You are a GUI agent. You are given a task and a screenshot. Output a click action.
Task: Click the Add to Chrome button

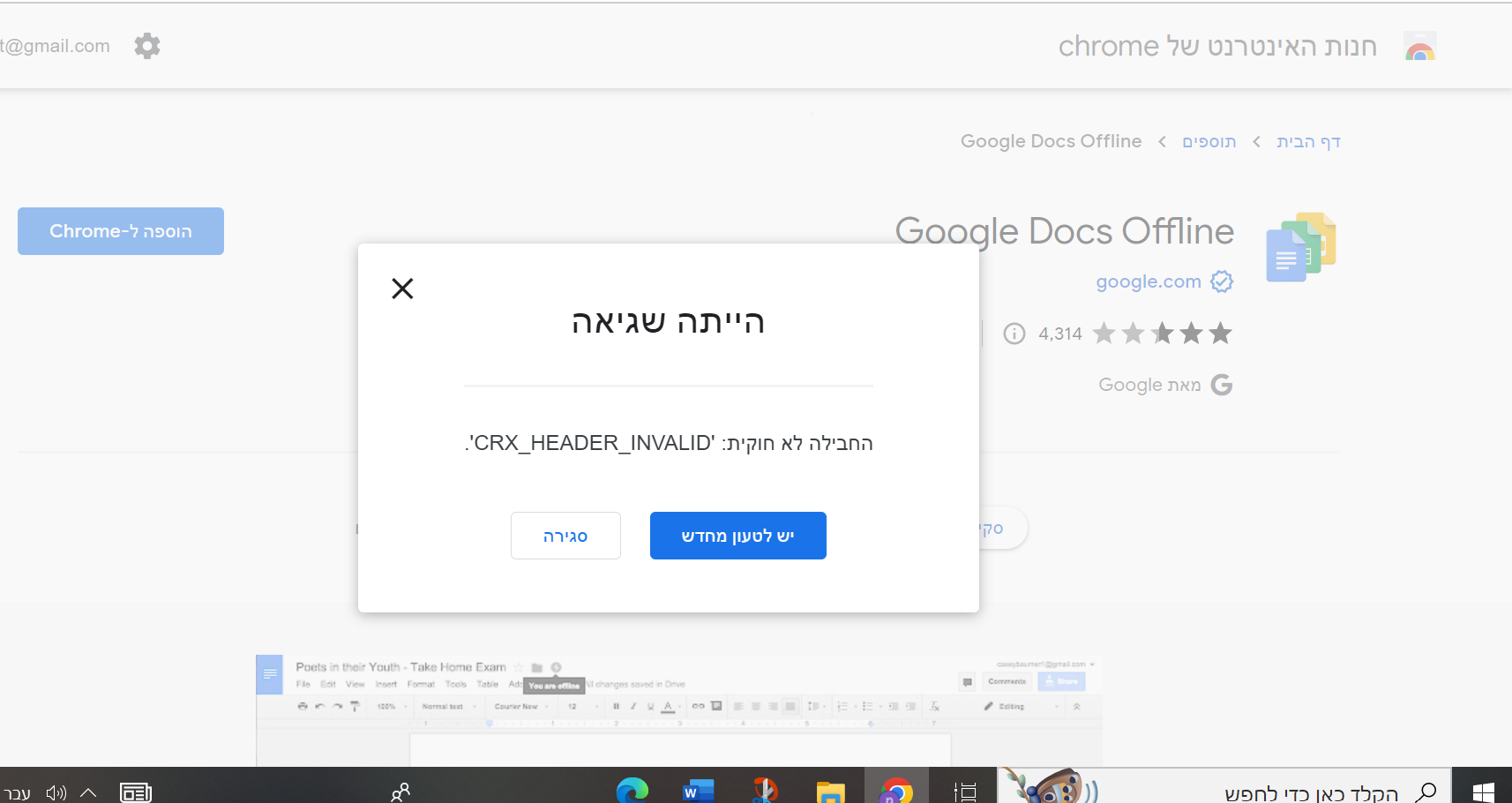pos(121,231)
